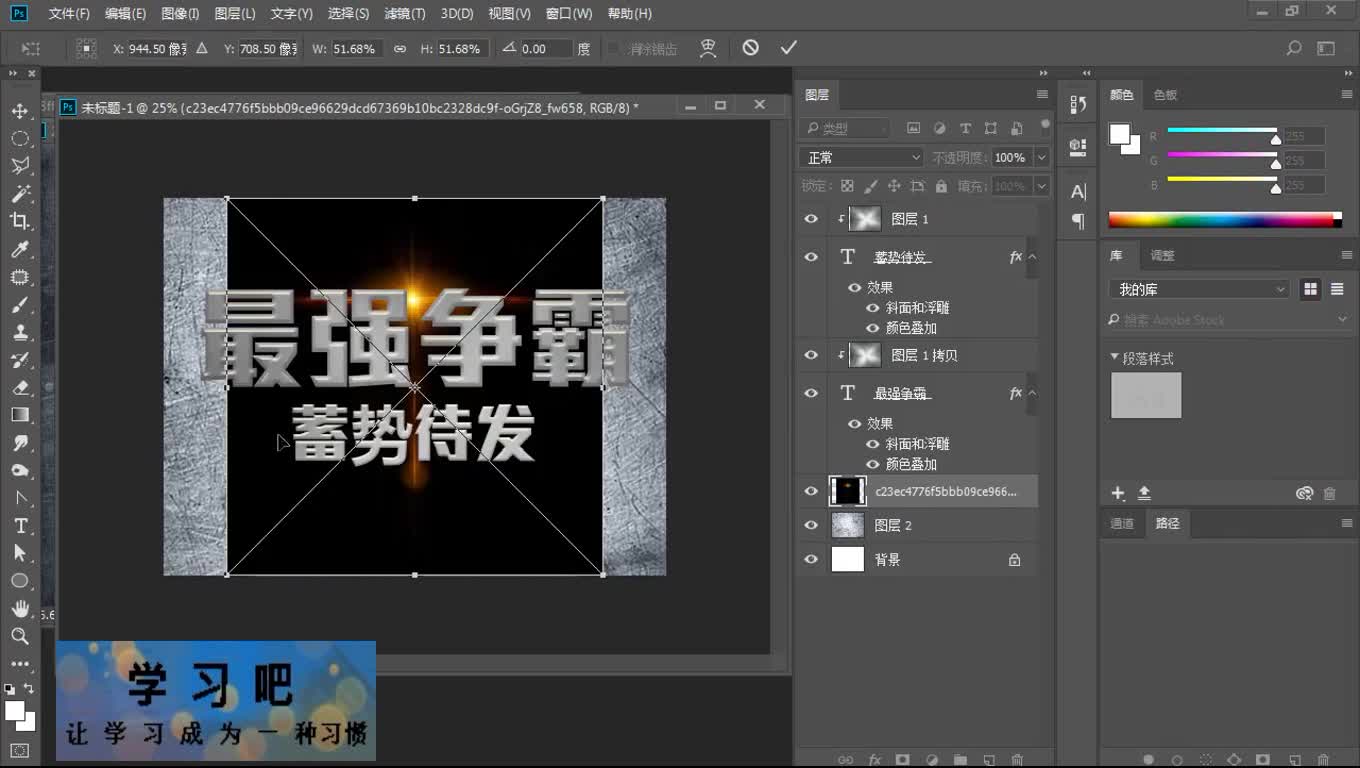1360x768 pixels.
Task: Select the Crop tool
Action: click(21, 222)
